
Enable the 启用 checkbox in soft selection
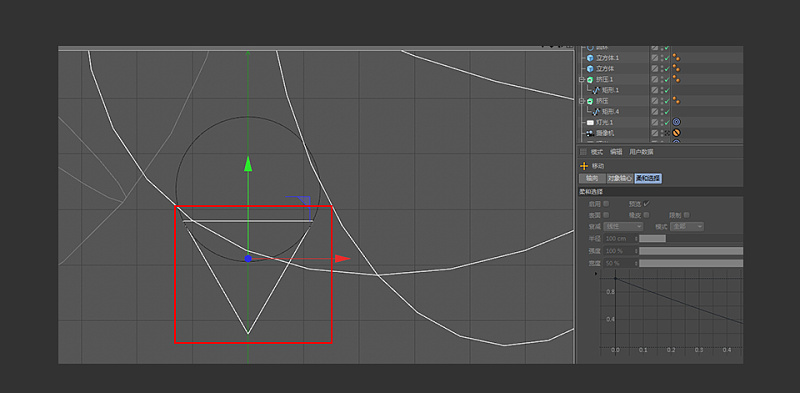pos(606,204)
